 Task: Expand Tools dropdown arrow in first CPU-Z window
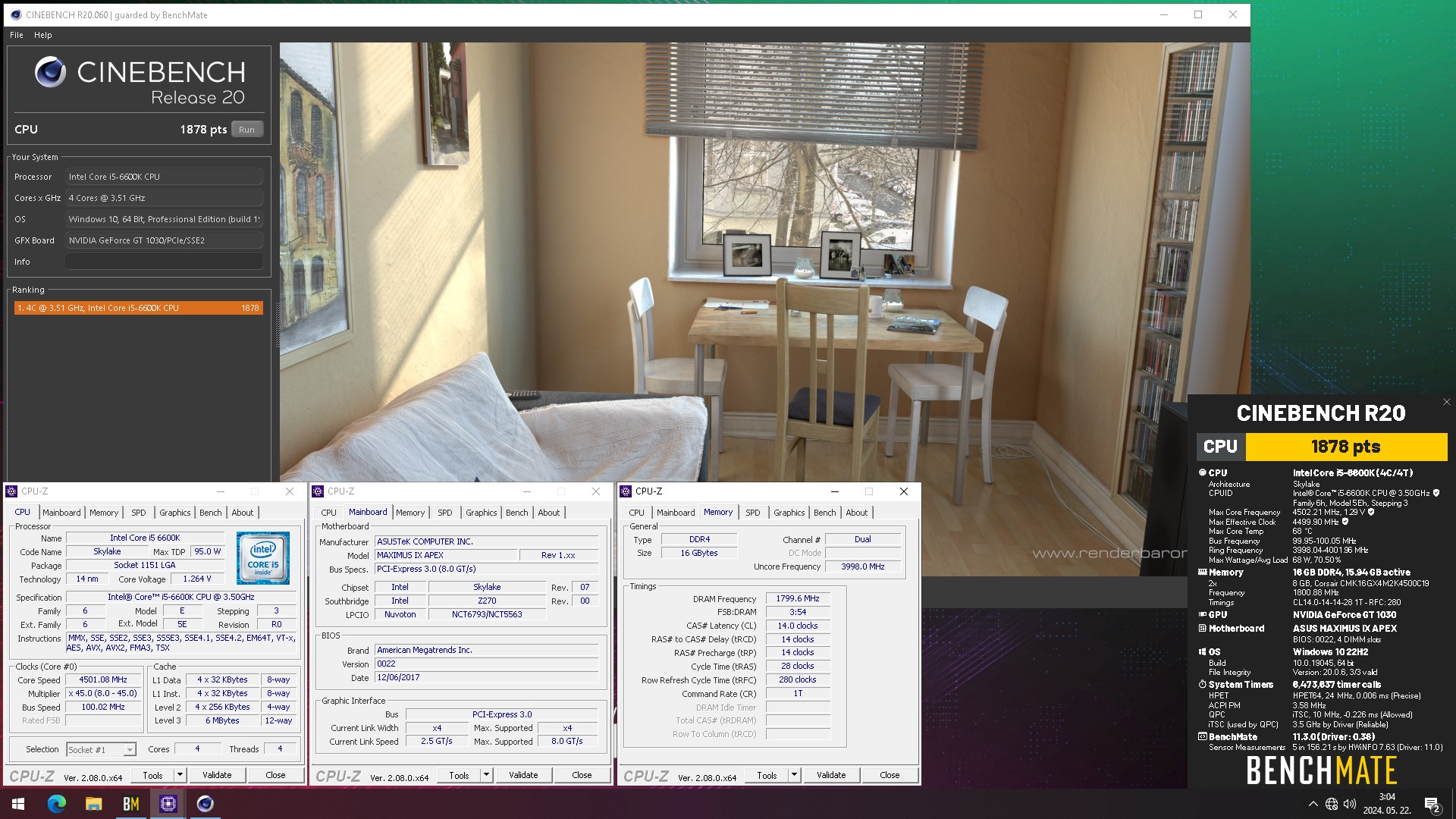click(x=180, y=775)
